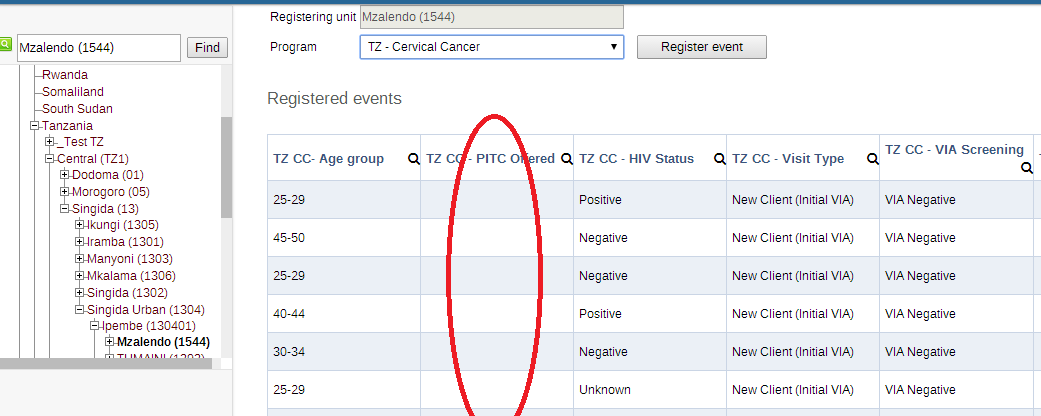Select Rwanda in the org unit tree
Screen dimensions: 1041x416
[65, 75]
